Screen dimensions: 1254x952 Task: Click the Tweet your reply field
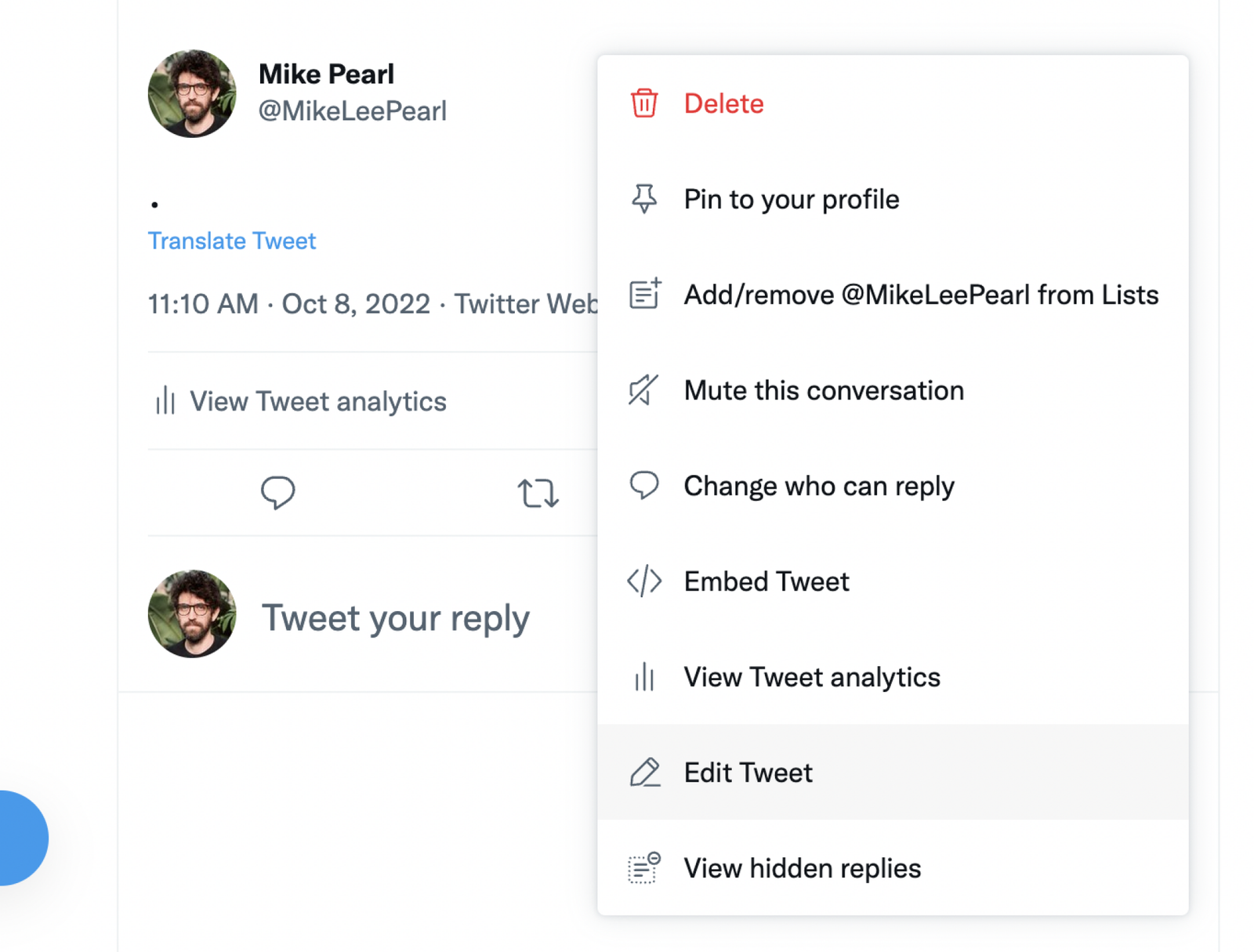pyautogui.click(x=396, y=617)
